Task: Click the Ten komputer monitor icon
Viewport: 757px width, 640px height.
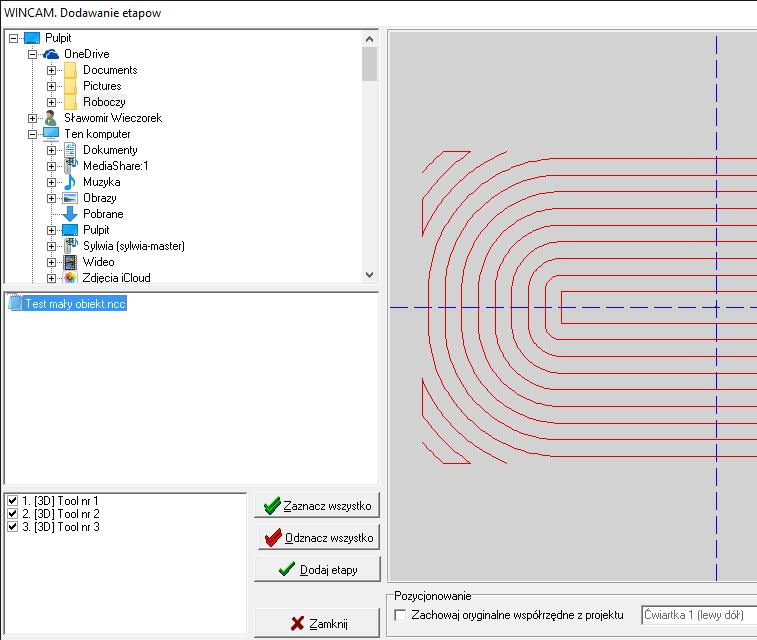Action: pos(51,134)
